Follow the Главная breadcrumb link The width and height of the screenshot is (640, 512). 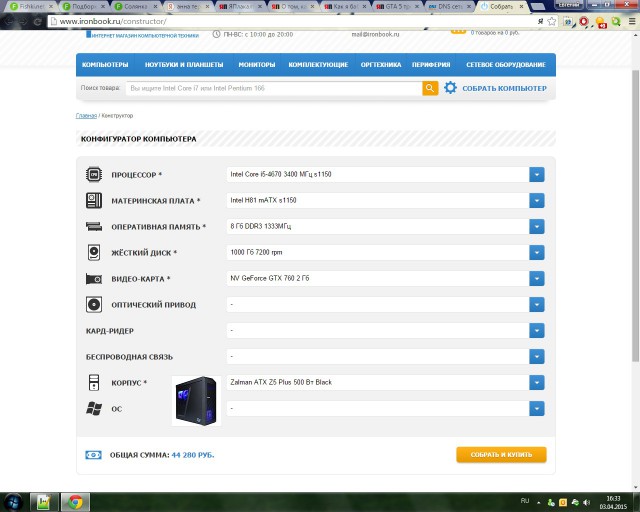[x=86, y=116]
